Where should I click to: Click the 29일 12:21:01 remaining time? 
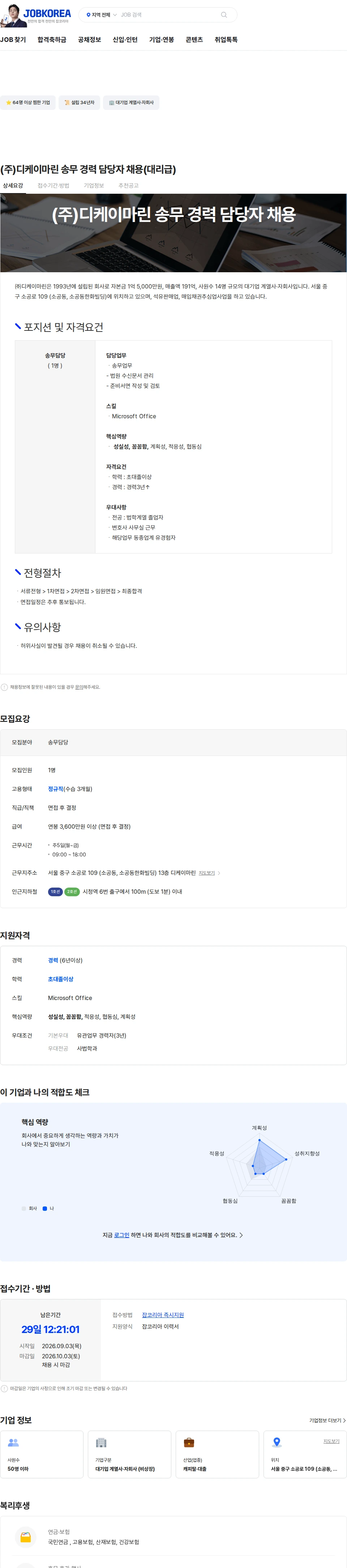[51, 1329]
